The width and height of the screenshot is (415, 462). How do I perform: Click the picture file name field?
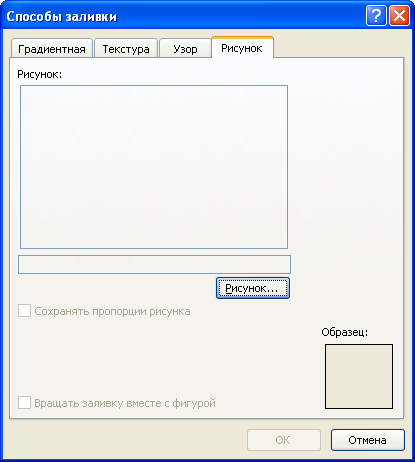(x=154, y=265)
